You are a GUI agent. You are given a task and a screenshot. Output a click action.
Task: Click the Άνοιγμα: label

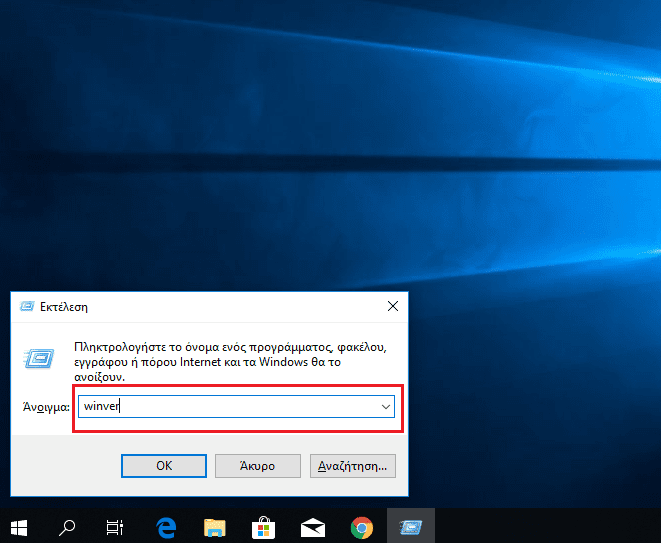coord(46,407)
